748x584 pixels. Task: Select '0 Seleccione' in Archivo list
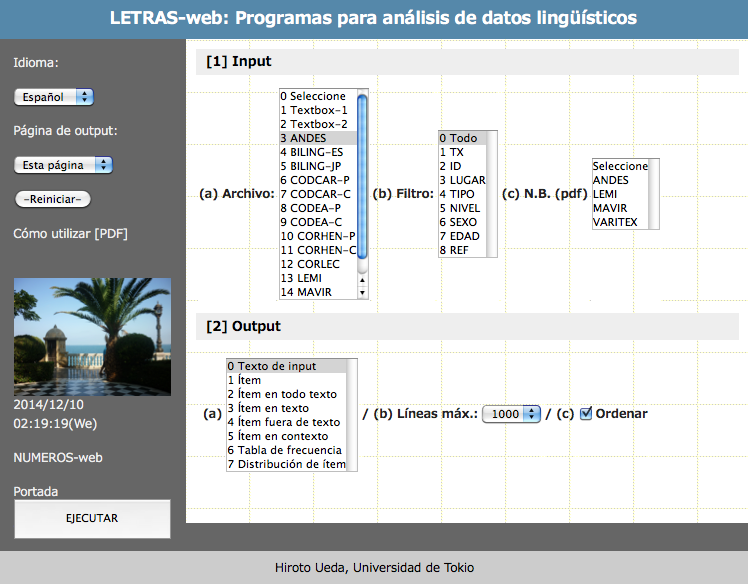coord(318,96)
